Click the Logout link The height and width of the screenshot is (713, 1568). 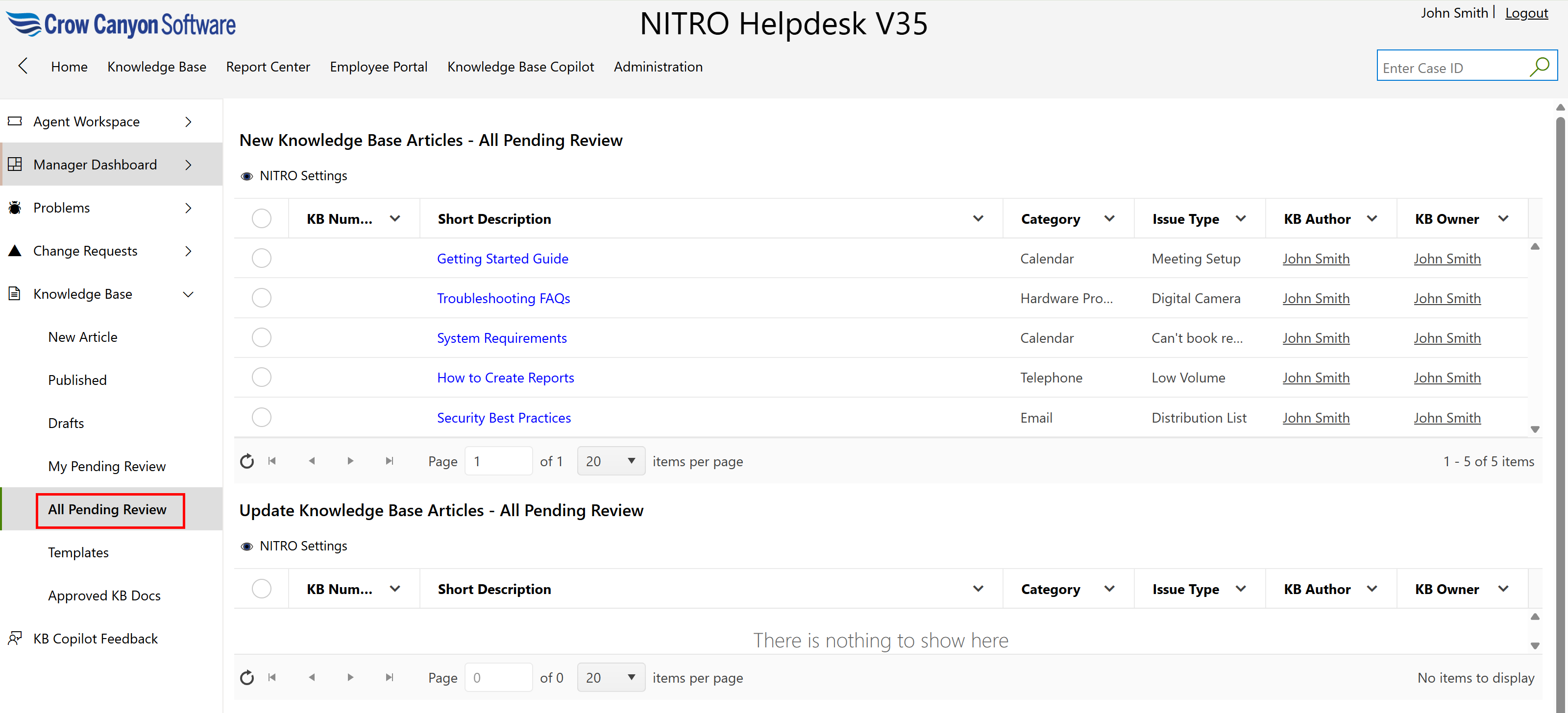1526,13
